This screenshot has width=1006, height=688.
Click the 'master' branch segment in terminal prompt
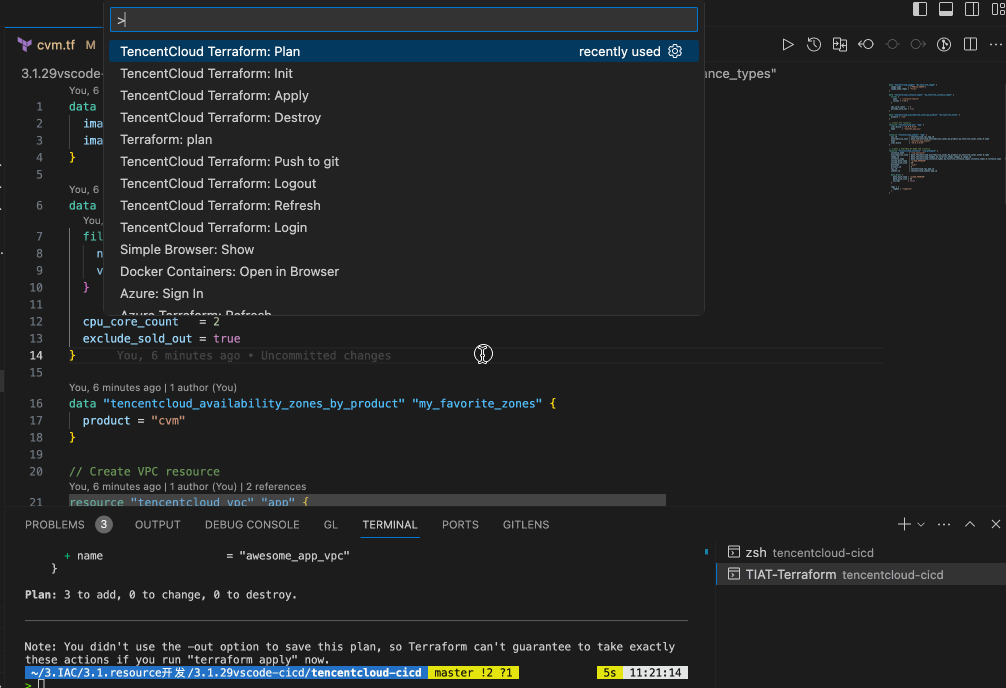tap(474, 673)
